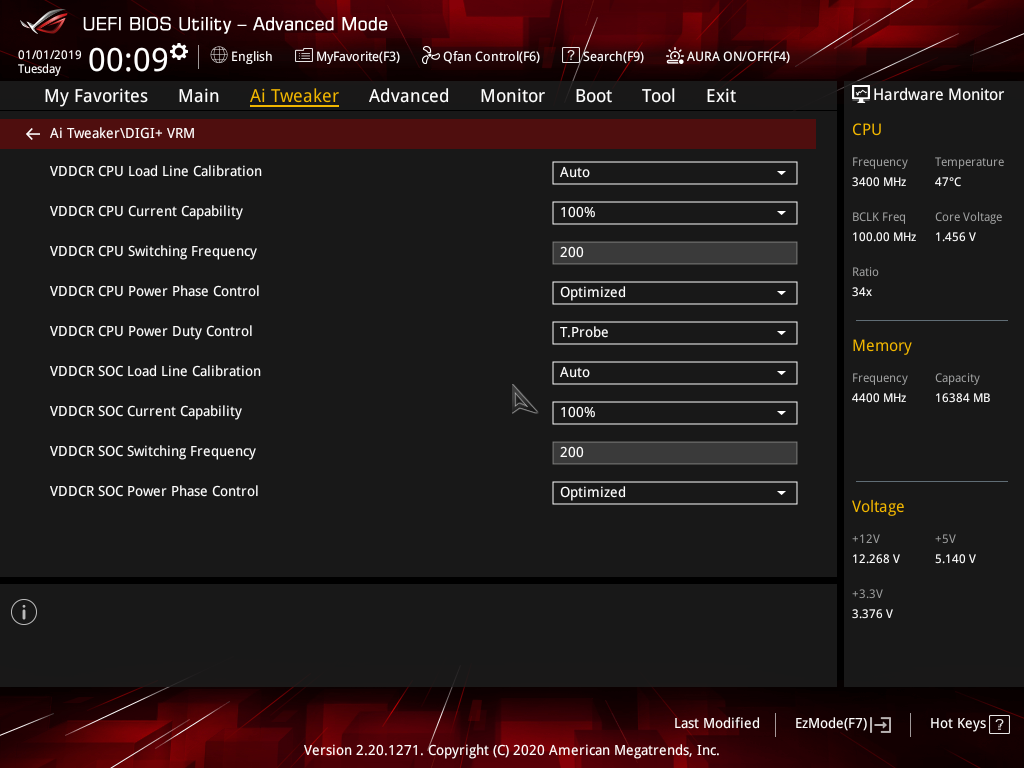Open VDDCR CPU Current Capability dropdown

click(x=675, y=213)
